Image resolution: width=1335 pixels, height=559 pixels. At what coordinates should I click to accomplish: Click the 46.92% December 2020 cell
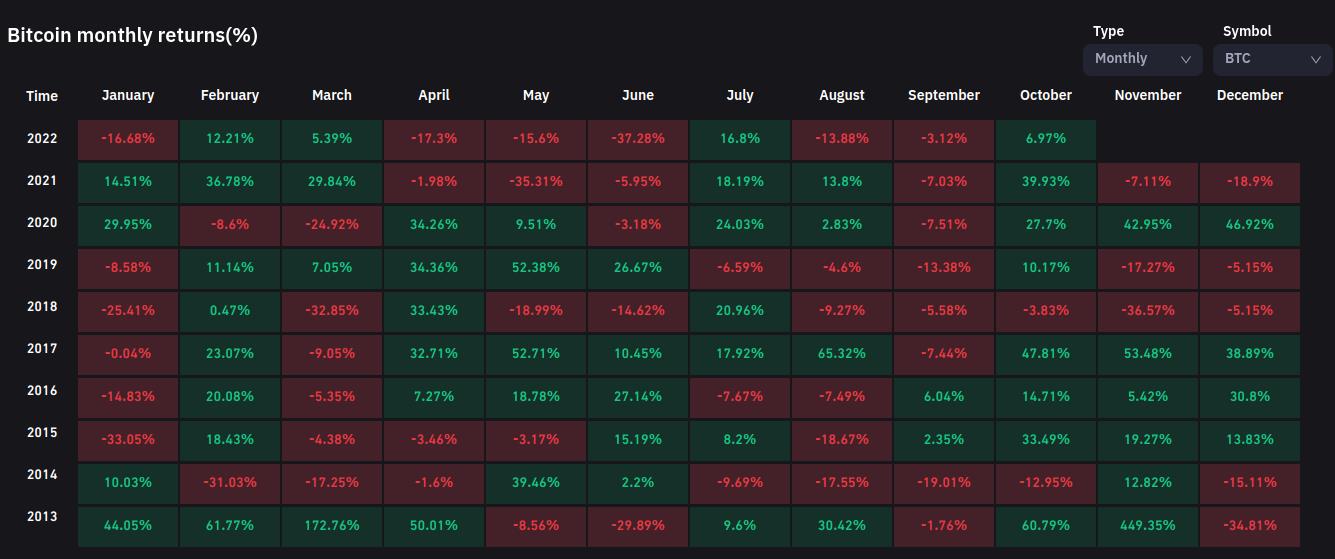click(1250, 225)
